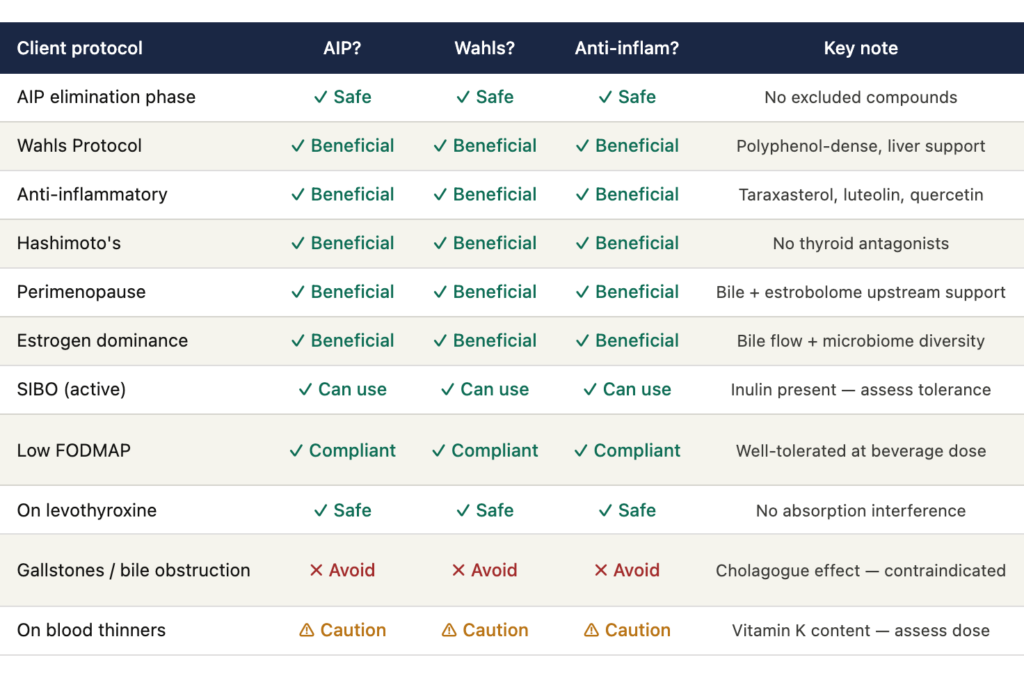Click the Hashimoto's checkmark in the Wahls column
The width and height of the screenshot is (1024, 678).
pos(440,243)
